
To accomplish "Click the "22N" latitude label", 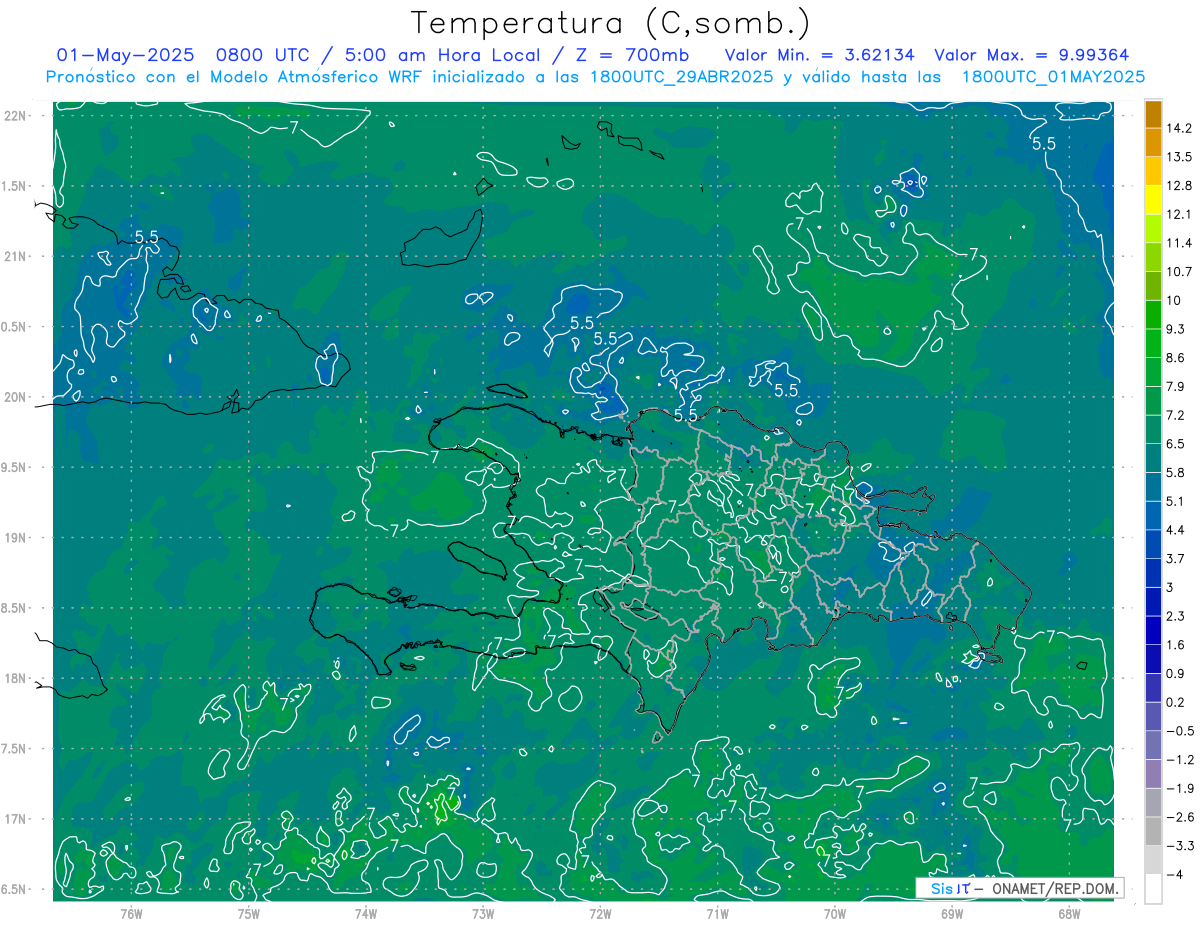I will pyautogui.click(x=17, y=115).
